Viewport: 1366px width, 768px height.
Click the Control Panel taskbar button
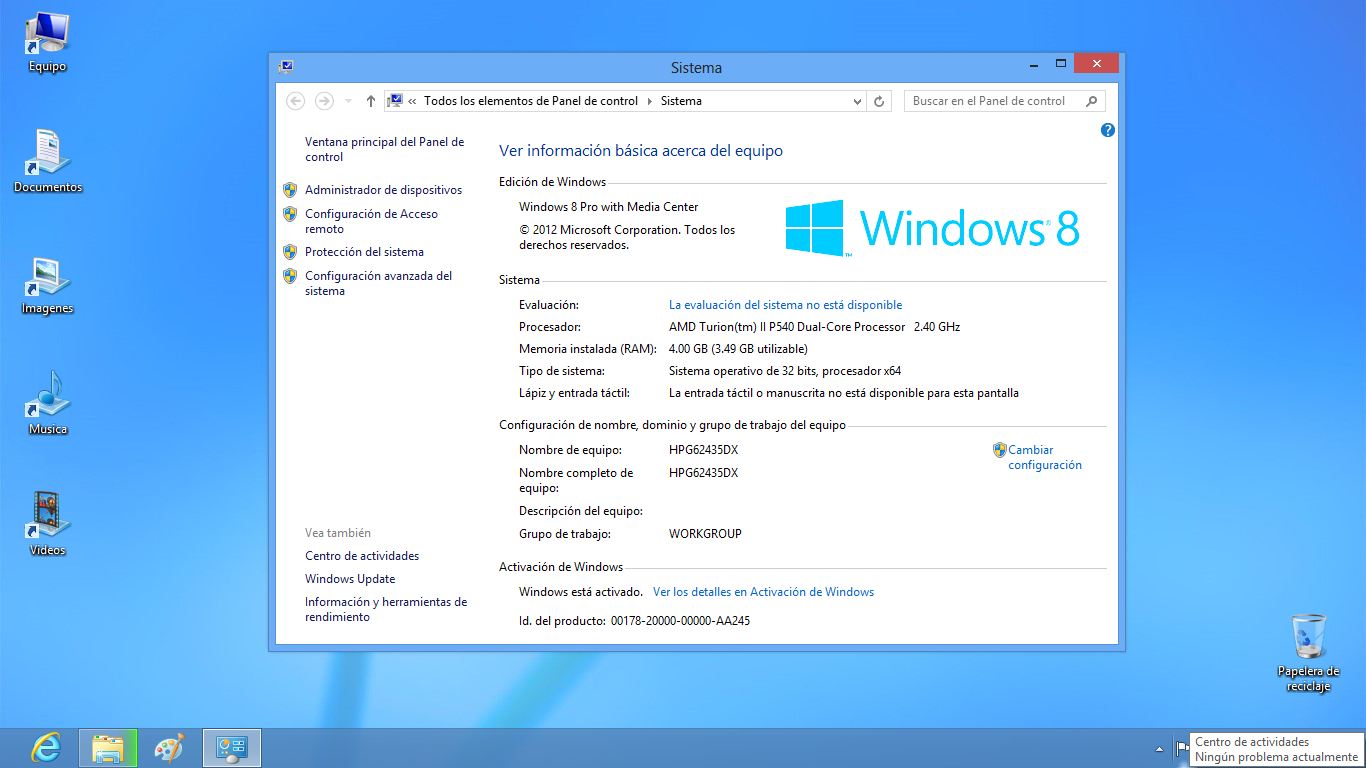[x=232, y=748]
